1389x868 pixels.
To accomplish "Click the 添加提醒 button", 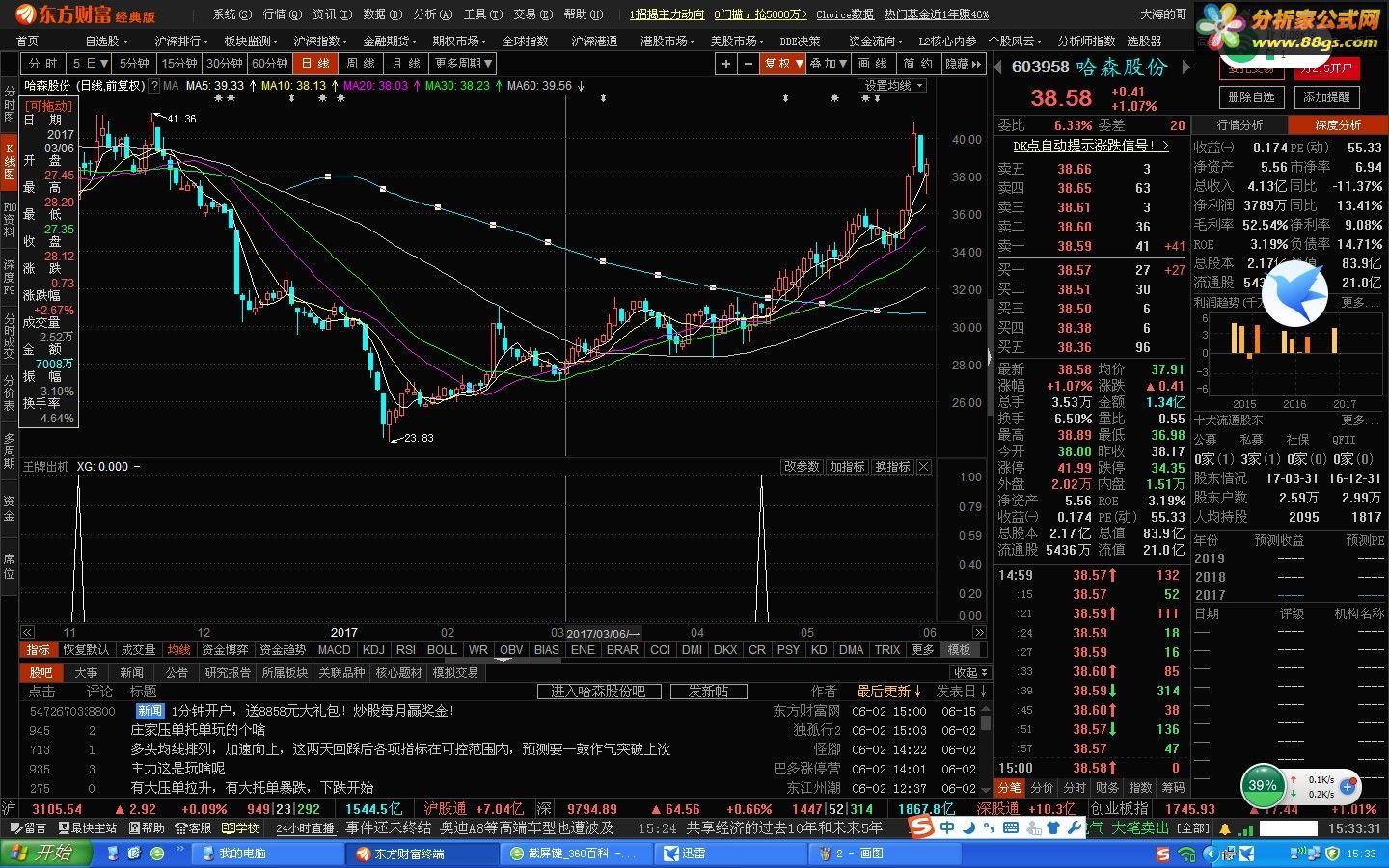I will (1327, 97).
